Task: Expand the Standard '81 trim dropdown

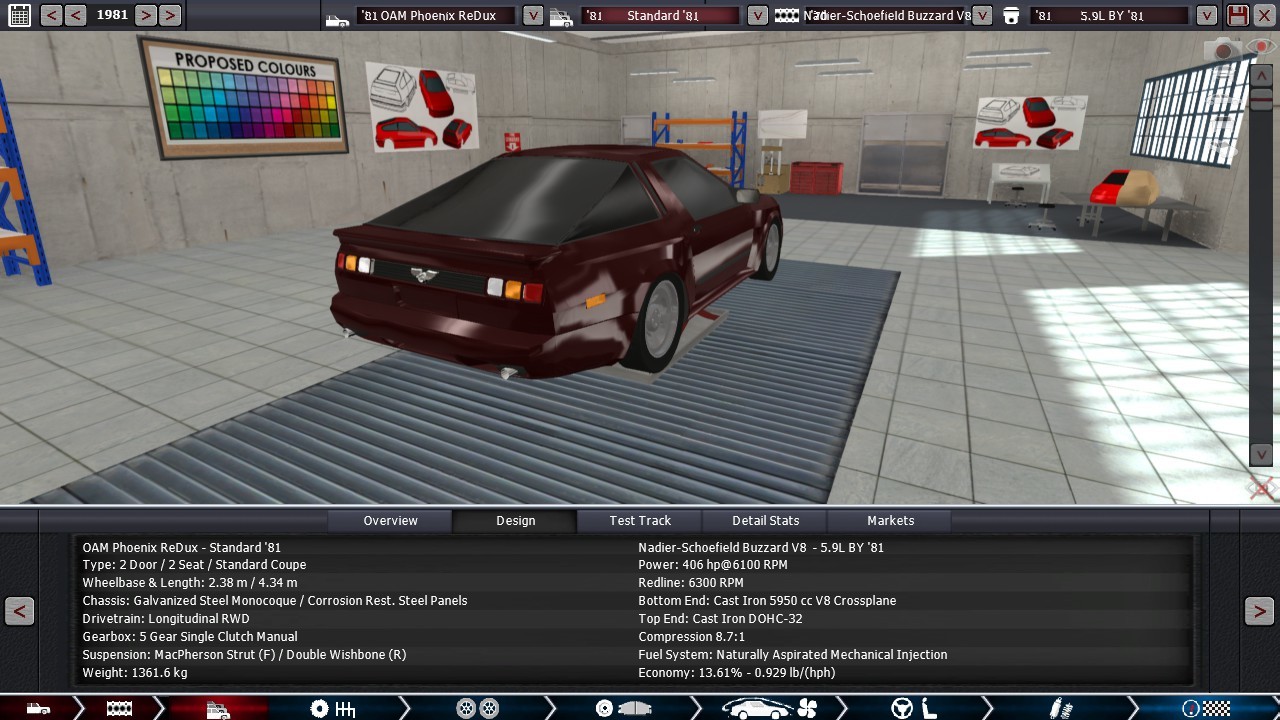Action: point(758,15)
